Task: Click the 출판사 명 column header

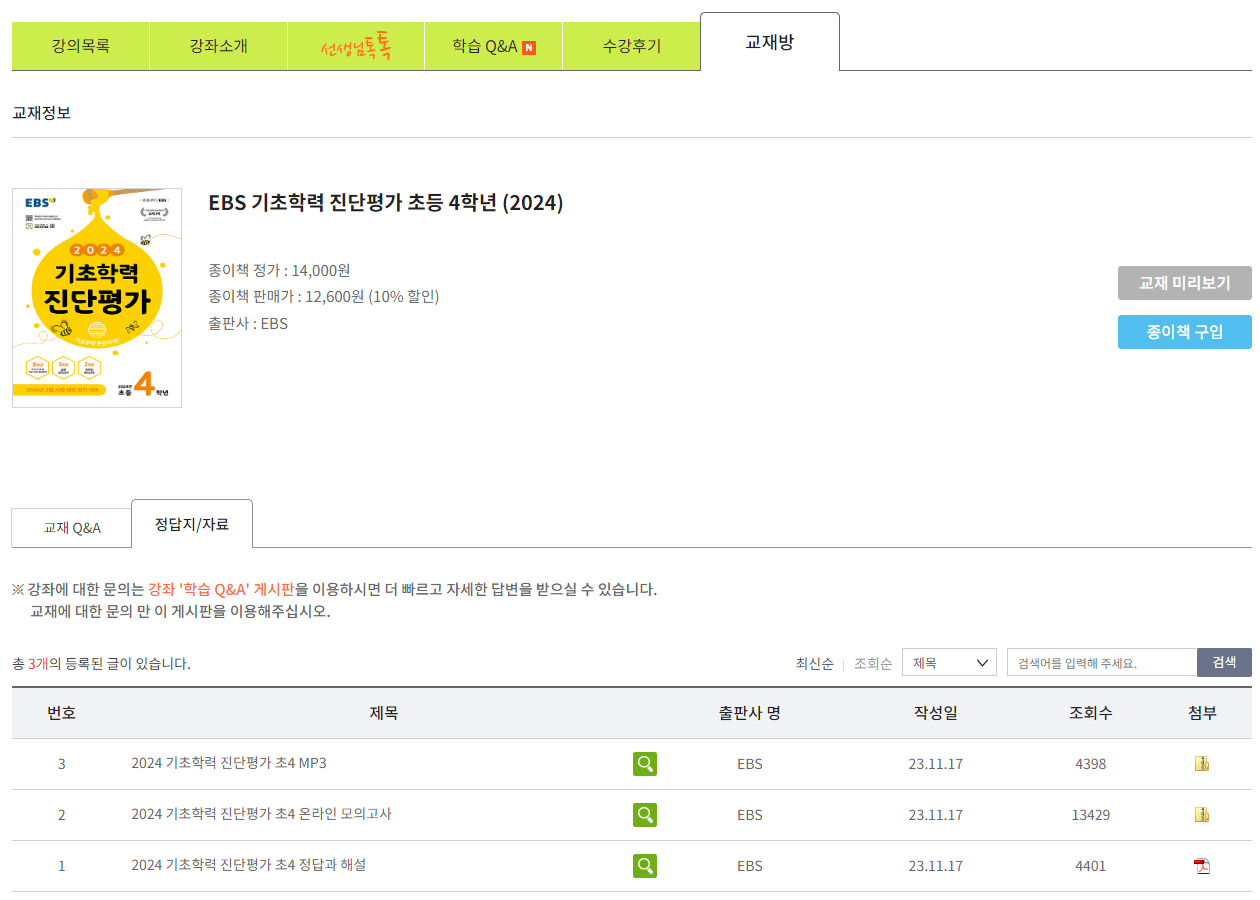Action: pos(749,713)
